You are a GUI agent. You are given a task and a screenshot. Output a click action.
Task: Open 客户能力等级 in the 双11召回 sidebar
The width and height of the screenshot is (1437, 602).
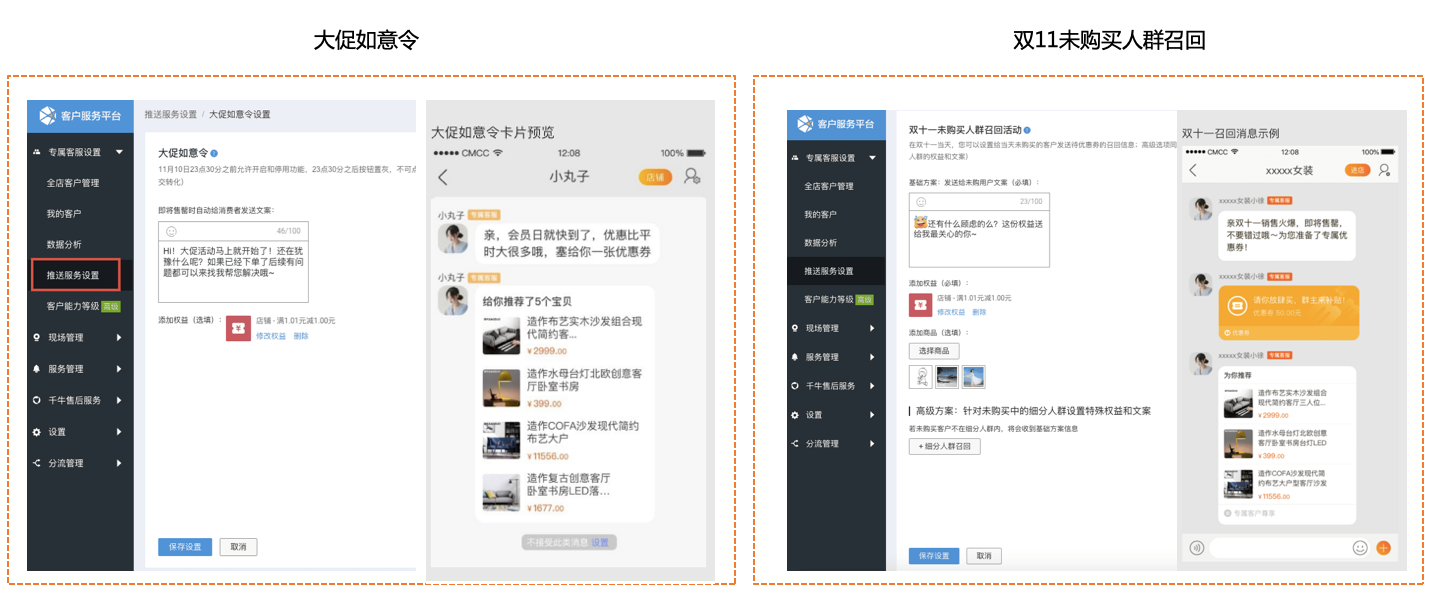[838, 299]
